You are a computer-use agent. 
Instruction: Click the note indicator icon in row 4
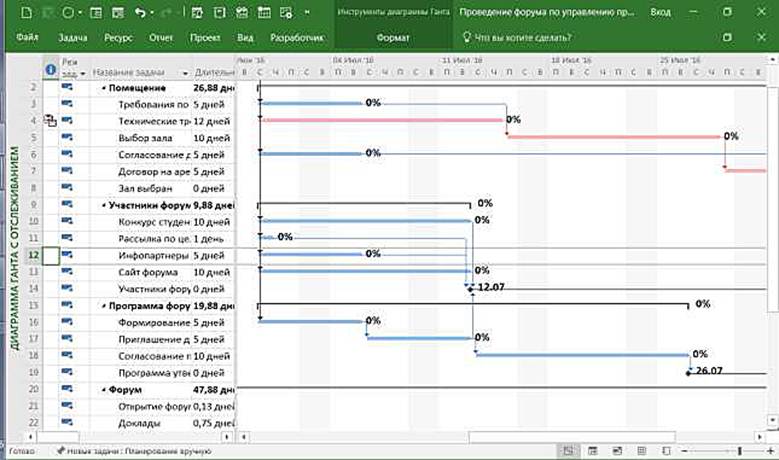pyautogui.click(x=50, y=121)
